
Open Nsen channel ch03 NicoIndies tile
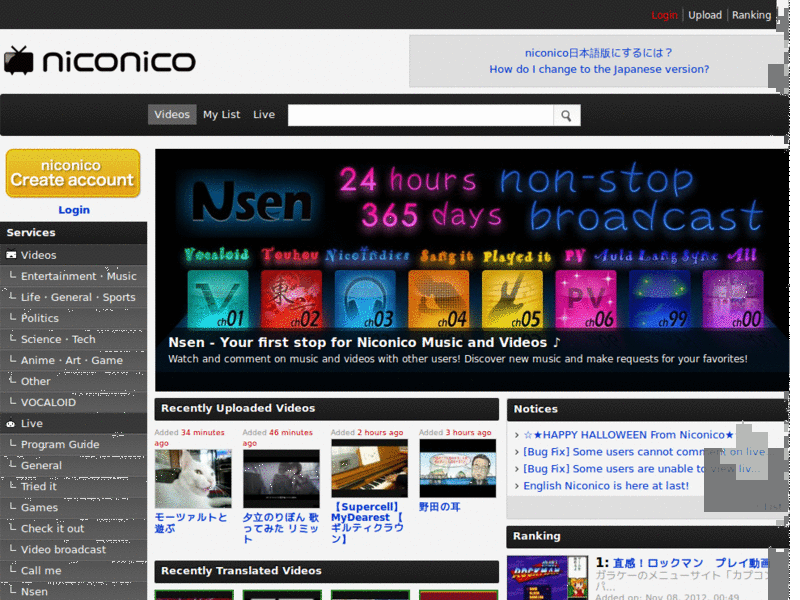[365, 299]
